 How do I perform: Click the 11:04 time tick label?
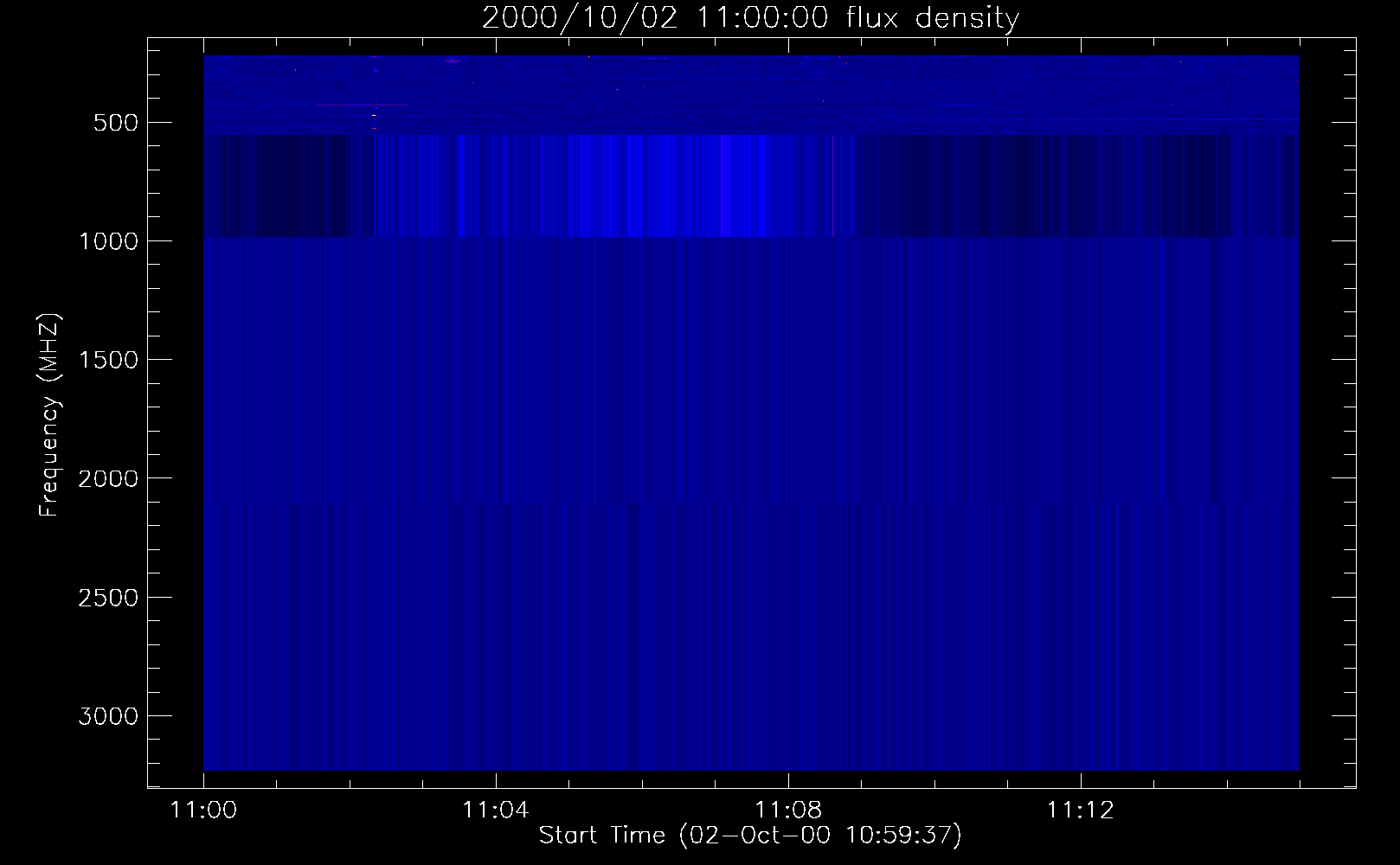pyautogui.click(x=495, y=811)
